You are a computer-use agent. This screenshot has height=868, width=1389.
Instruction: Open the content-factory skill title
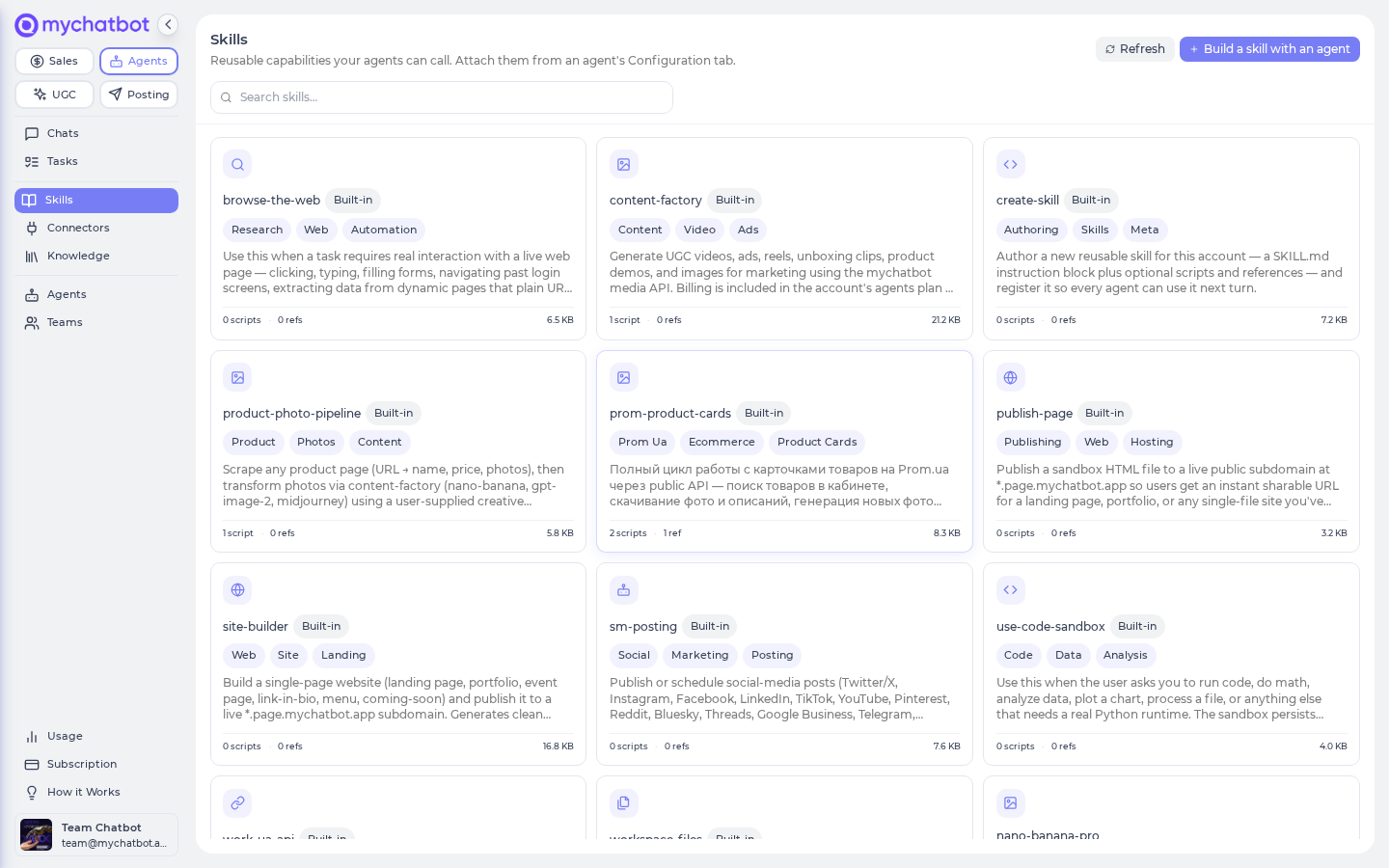tap(656, 201)
